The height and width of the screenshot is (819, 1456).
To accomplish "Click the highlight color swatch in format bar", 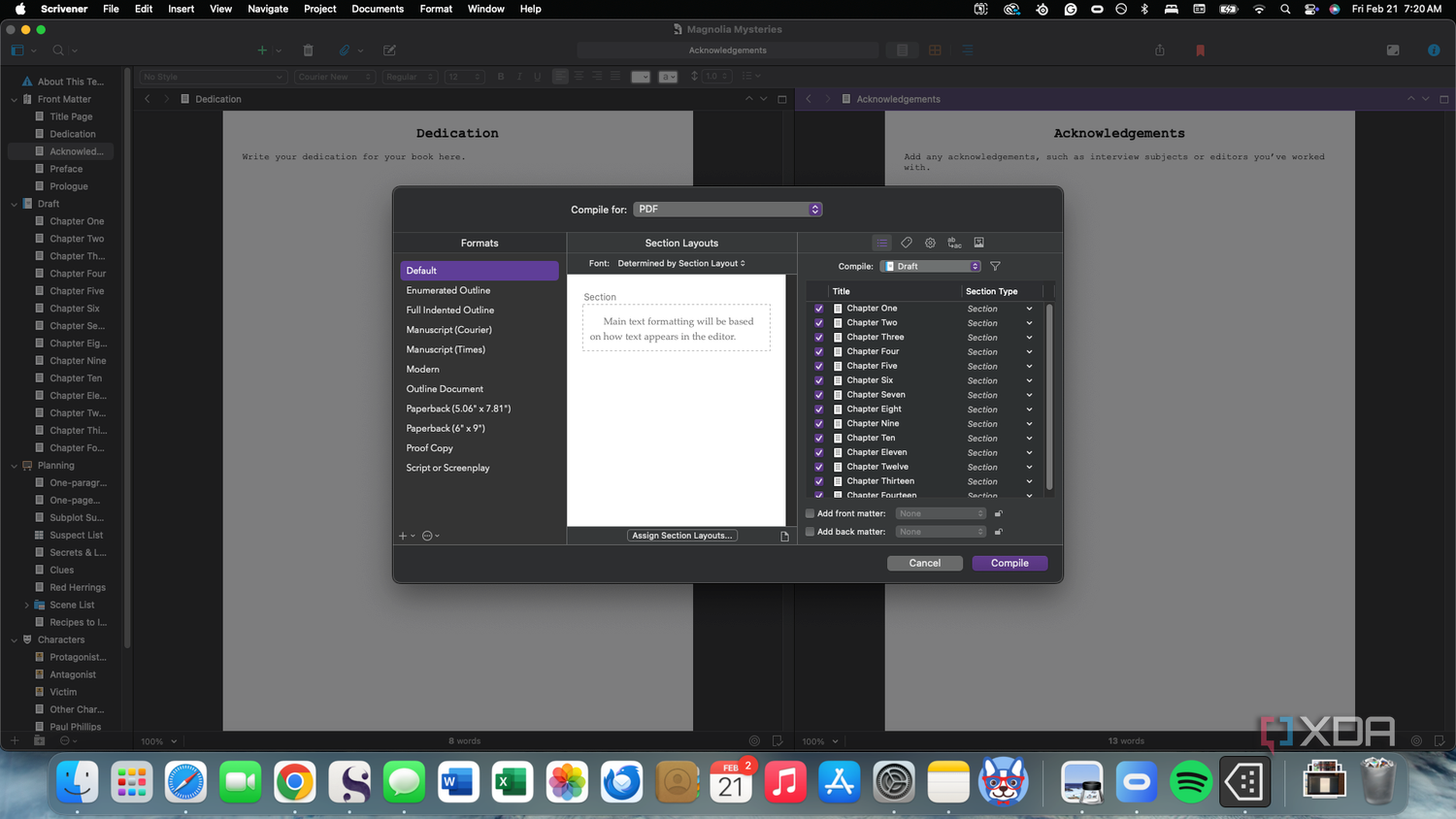I will coord(668,77).
